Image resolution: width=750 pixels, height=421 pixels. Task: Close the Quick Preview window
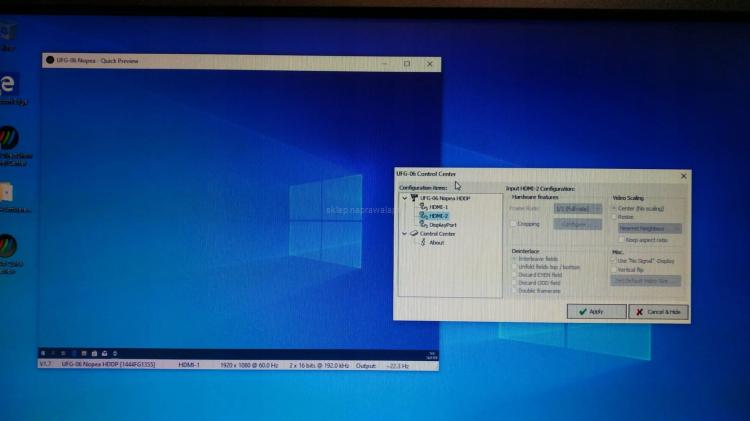[430, 64]
